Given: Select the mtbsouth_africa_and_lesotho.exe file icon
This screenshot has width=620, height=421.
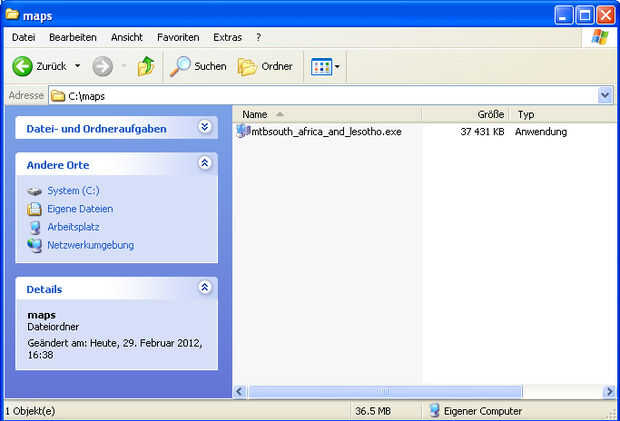Looking at the screenshot, I should point(243,131).
